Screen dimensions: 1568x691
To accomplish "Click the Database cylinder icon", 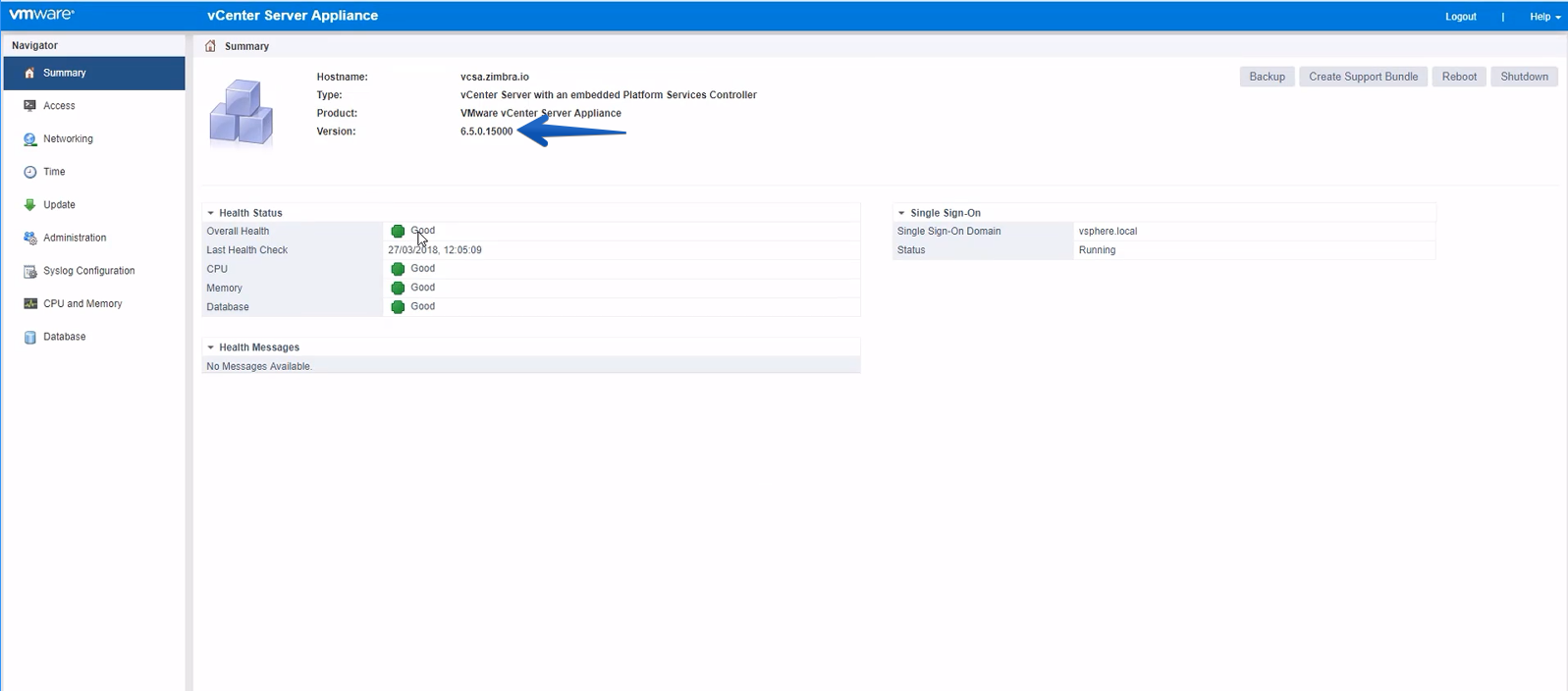I will [29, 337].
